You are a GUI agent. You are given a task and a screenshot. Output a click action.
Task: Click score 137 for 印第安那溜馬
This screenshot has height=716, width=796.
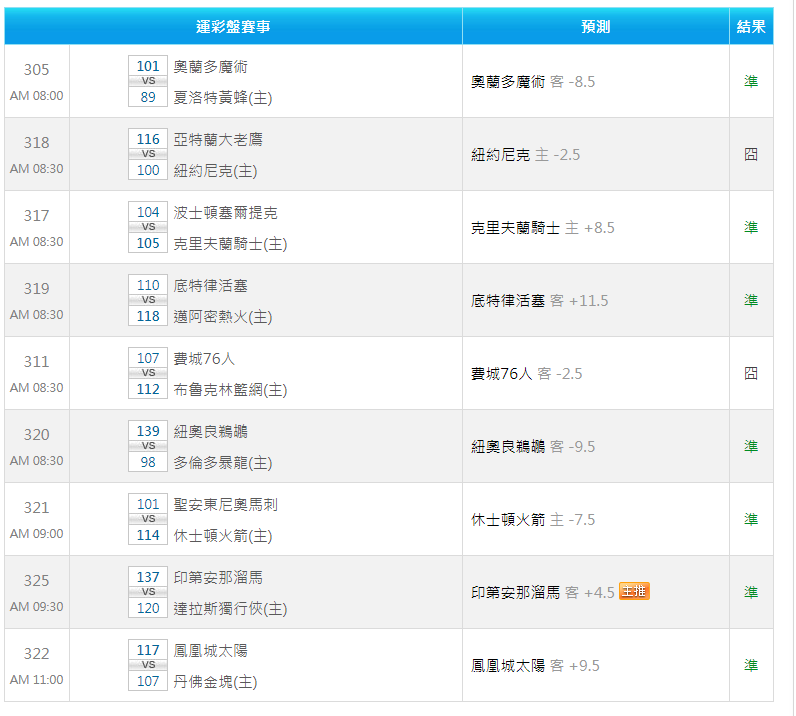(x=148, y=578)
